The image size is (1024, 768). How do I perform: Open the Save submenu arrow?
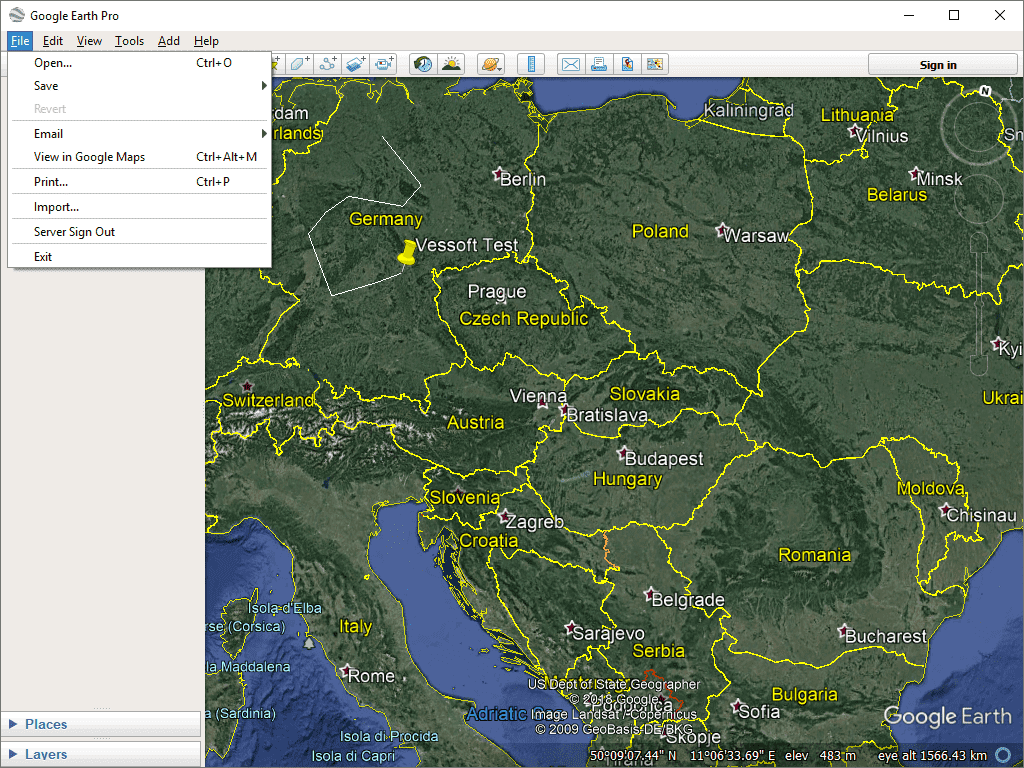264,86
